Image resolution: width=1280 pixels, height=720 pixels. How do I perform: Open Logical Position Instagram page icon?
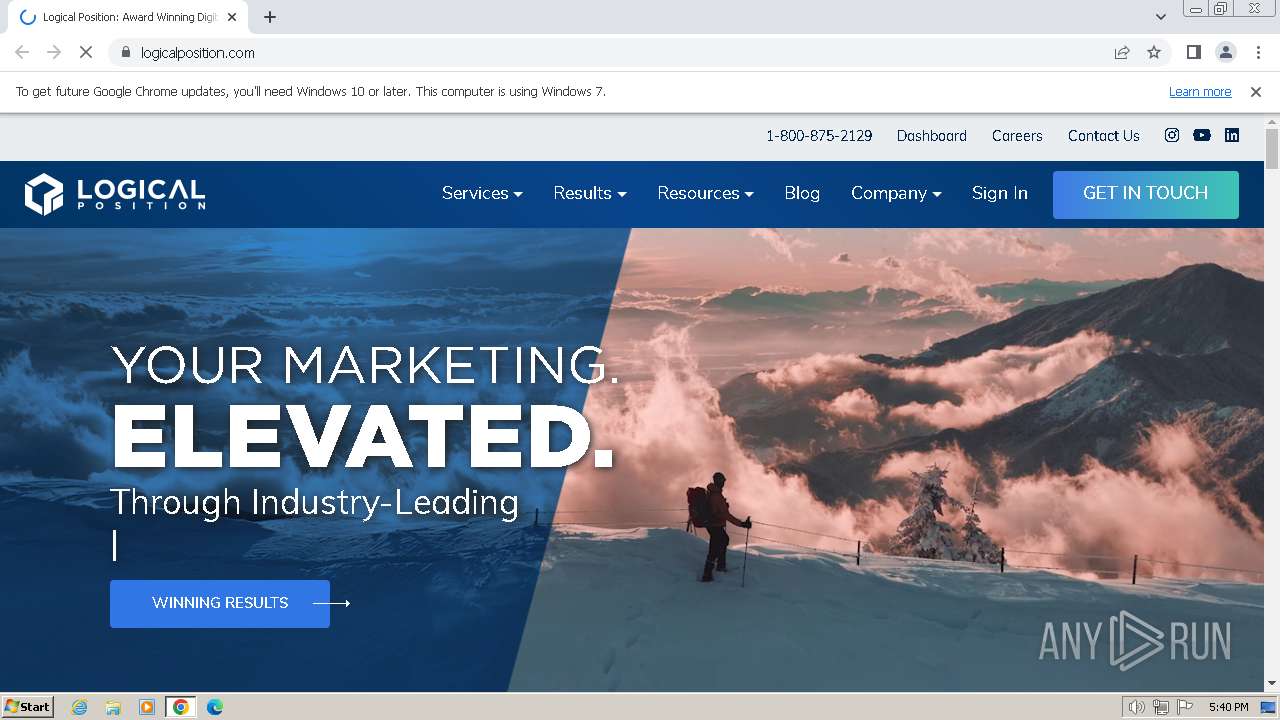pyautogui.click(x=1172, y=135)
